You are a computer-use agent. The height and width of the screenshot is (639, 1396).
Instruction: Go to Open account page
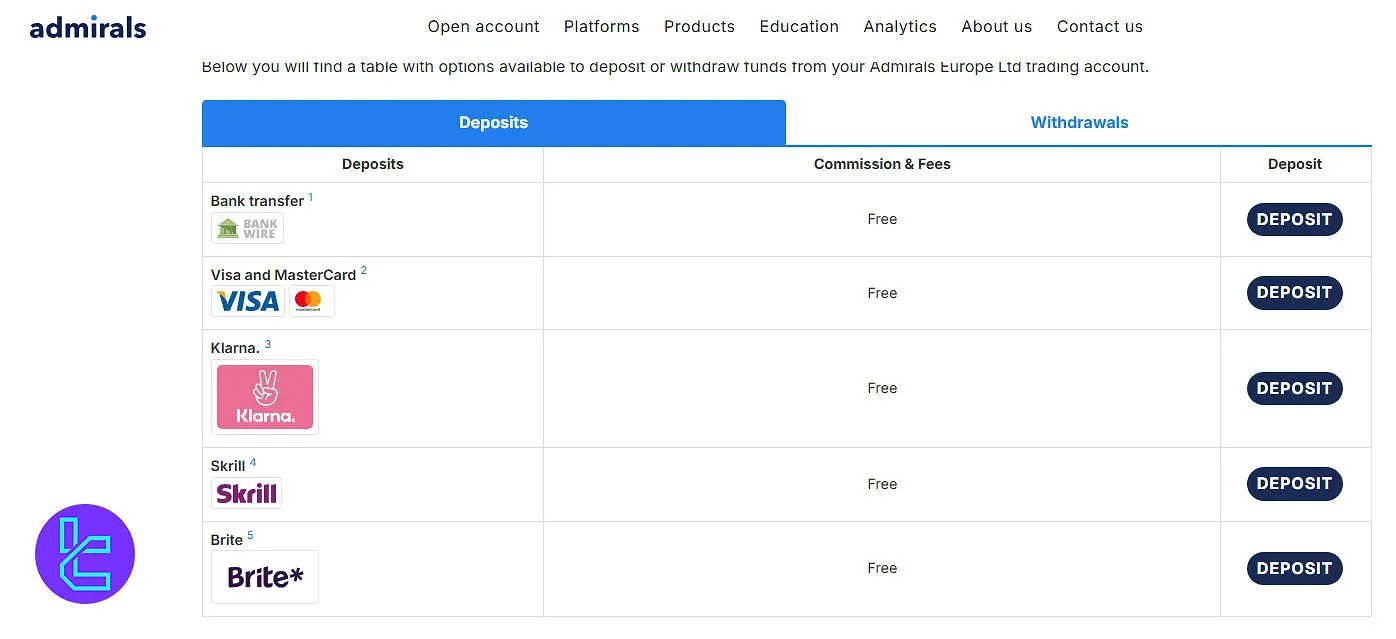(x=483, y=27)
